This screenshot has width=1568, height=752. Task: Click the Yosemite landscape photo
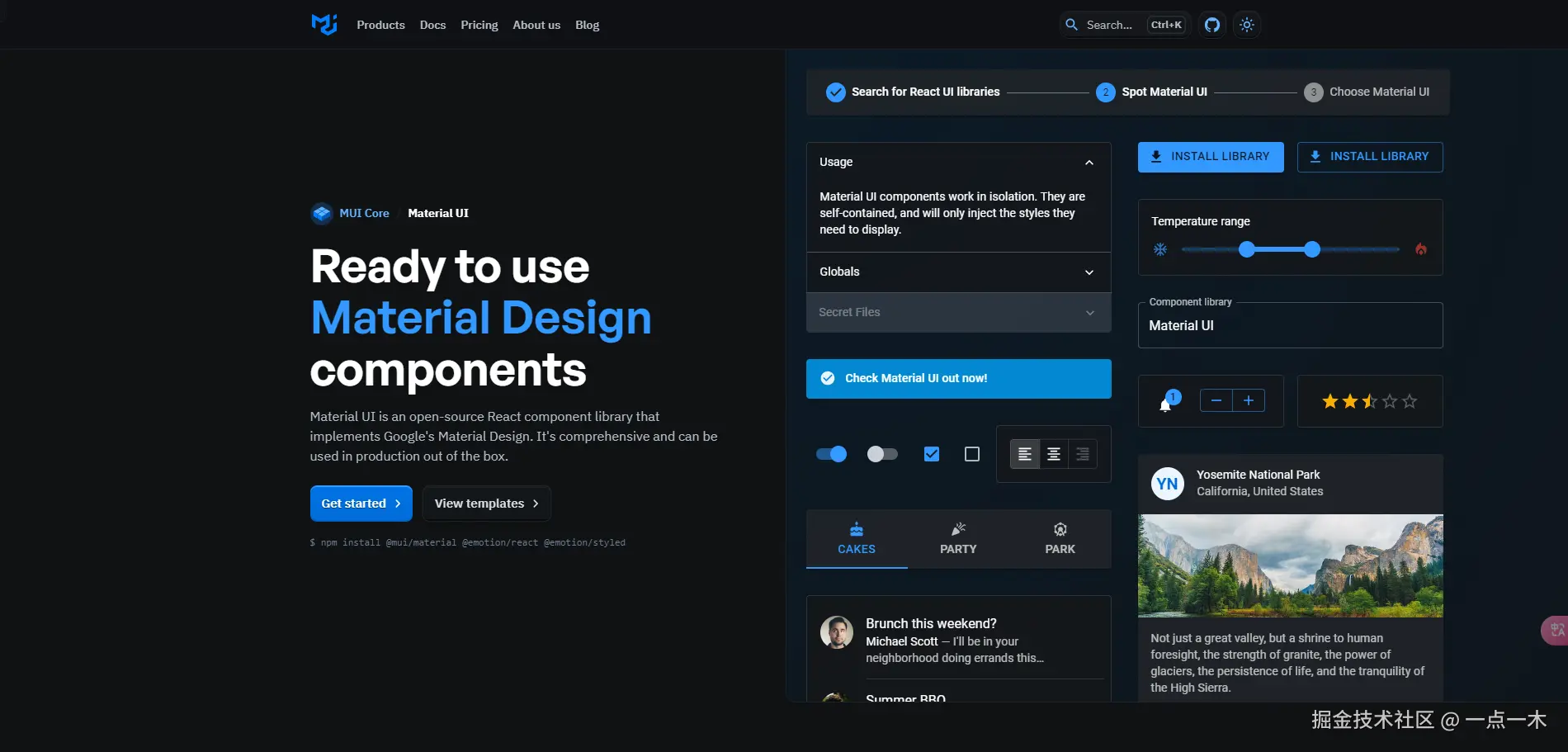(1291, 566)
